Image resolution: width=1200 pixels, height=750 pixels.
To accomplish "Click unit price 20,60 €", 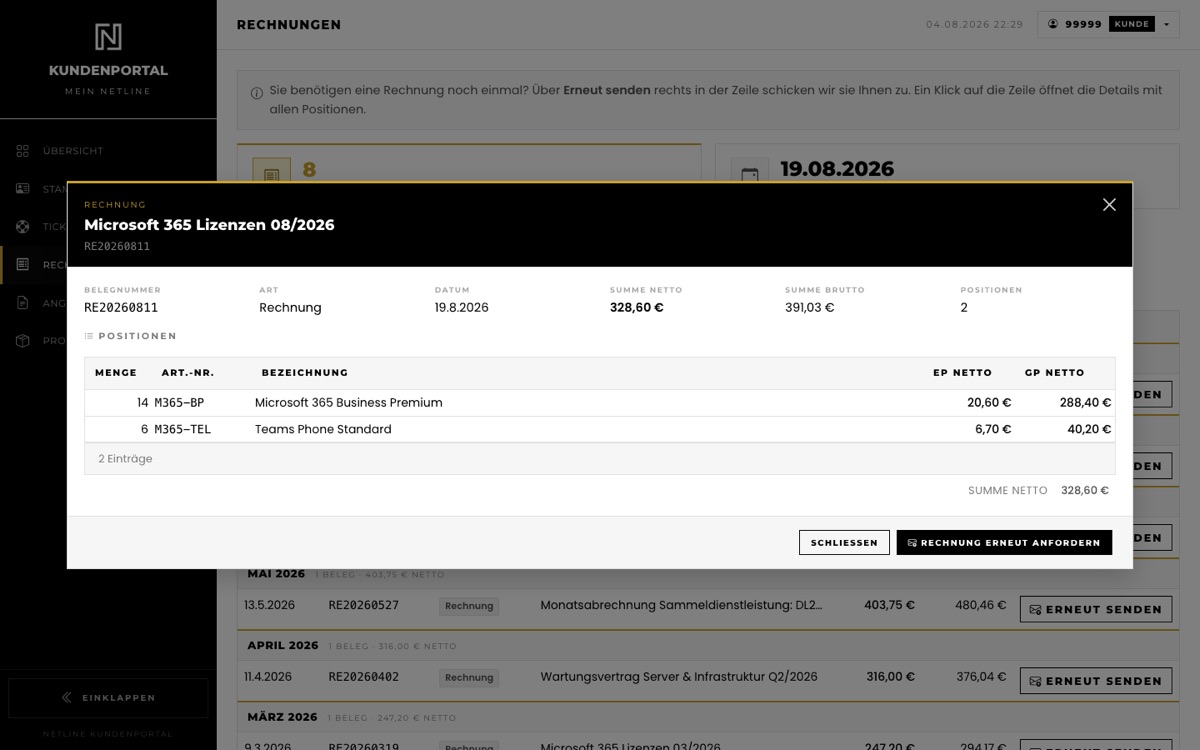I will [989, 403].
